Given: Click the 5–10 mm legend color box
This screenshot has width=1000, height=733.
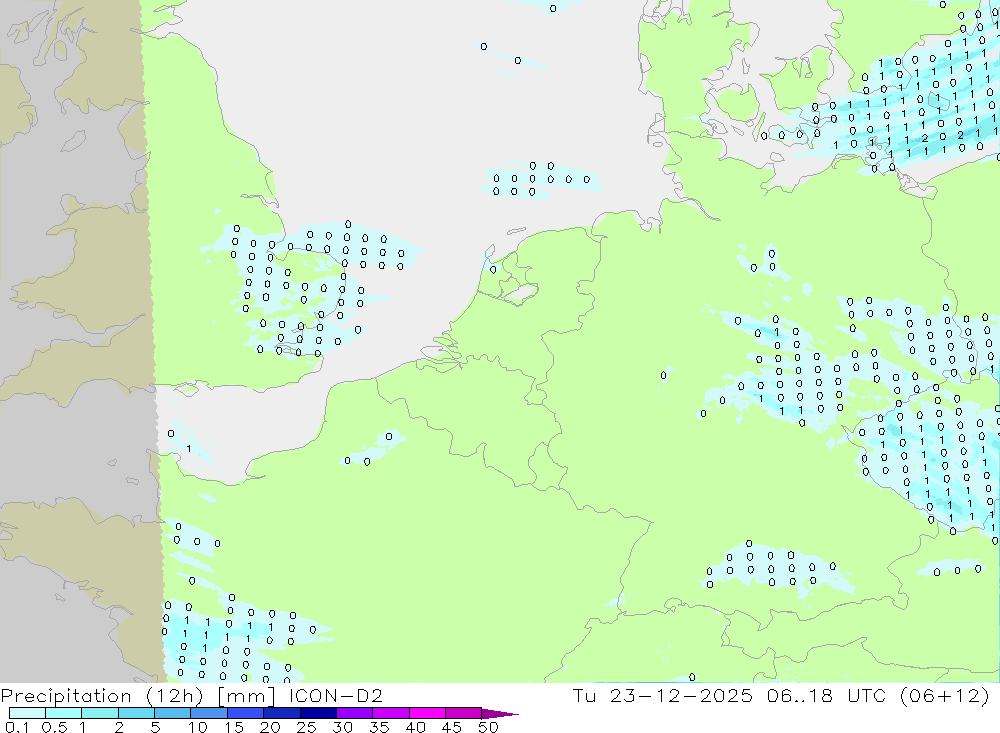Looking at the screenshot, I should coord(173,713).
